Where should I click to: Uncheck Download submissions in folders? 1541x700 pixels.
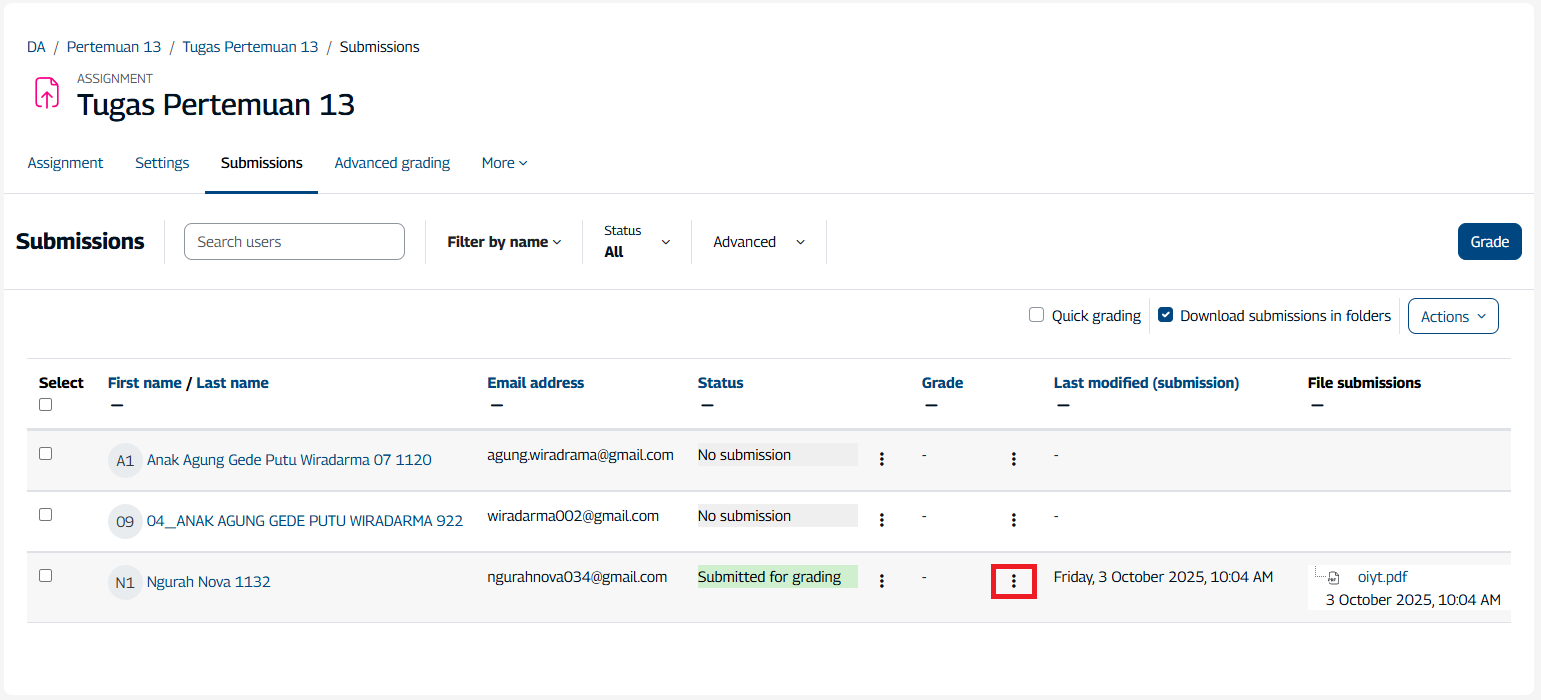[x=1165, y=315]
